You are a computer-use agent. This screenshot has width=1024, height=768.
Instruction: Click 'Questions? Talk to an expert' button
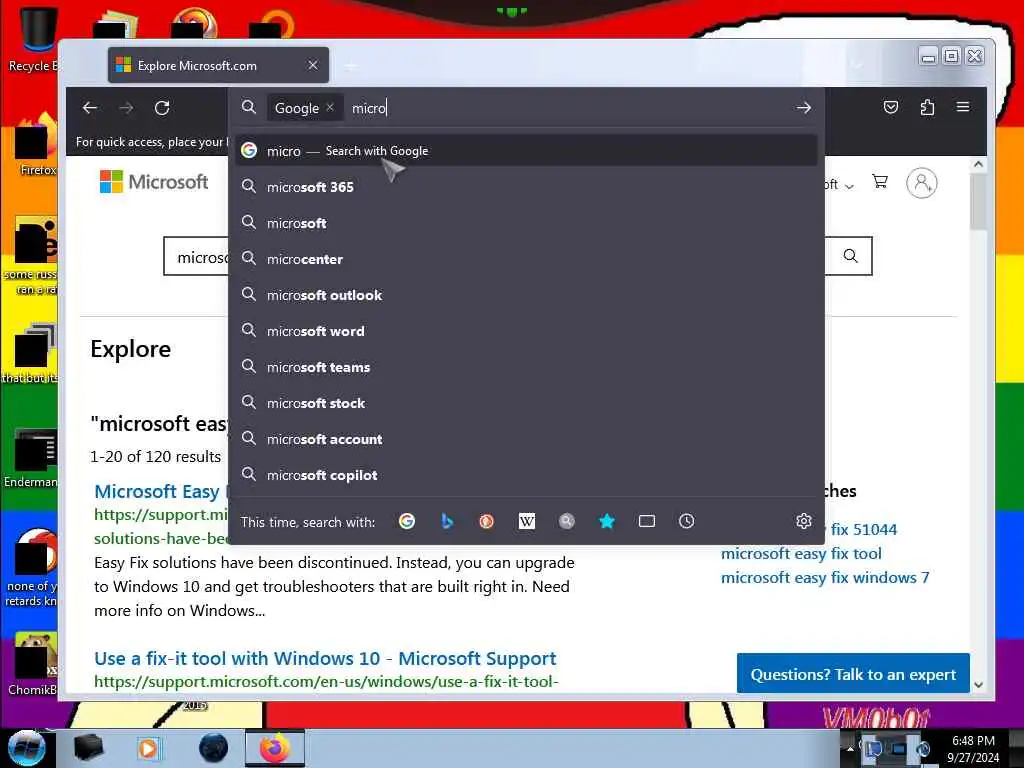(853, 674)
